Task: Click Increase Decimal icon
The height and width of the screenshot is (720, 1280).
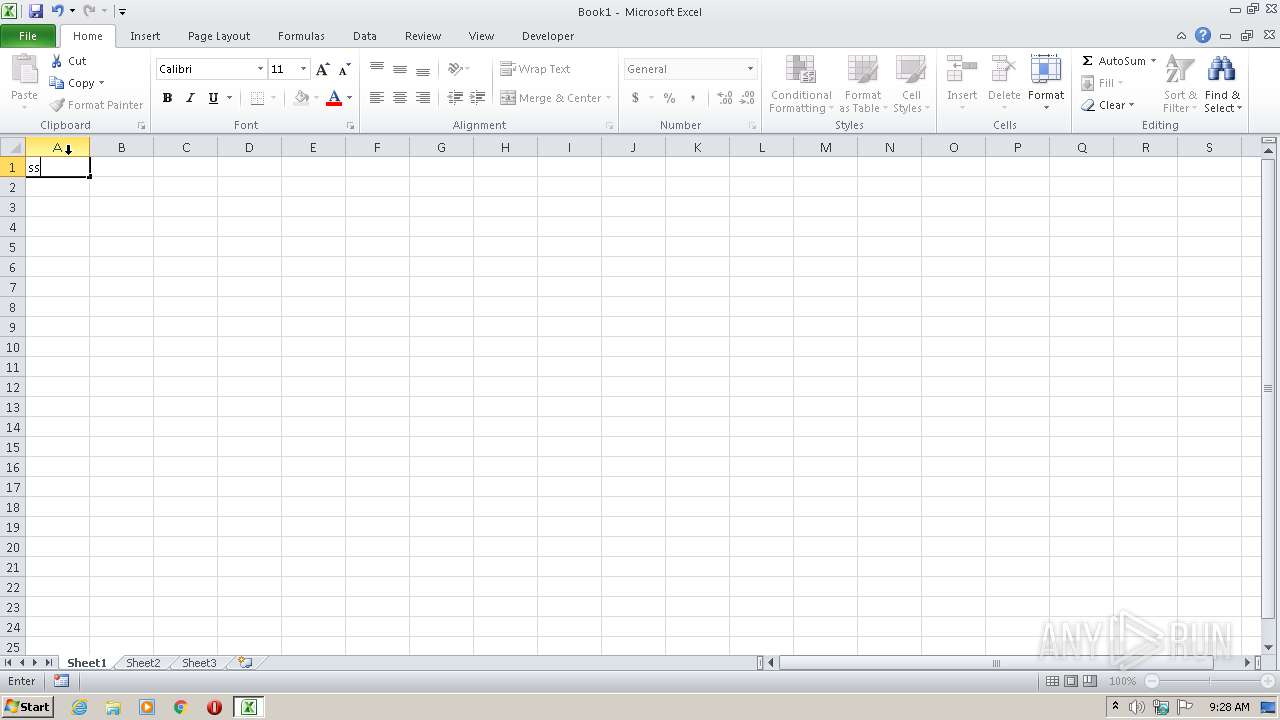Action: pyautogui.click(x=724, y=98)
